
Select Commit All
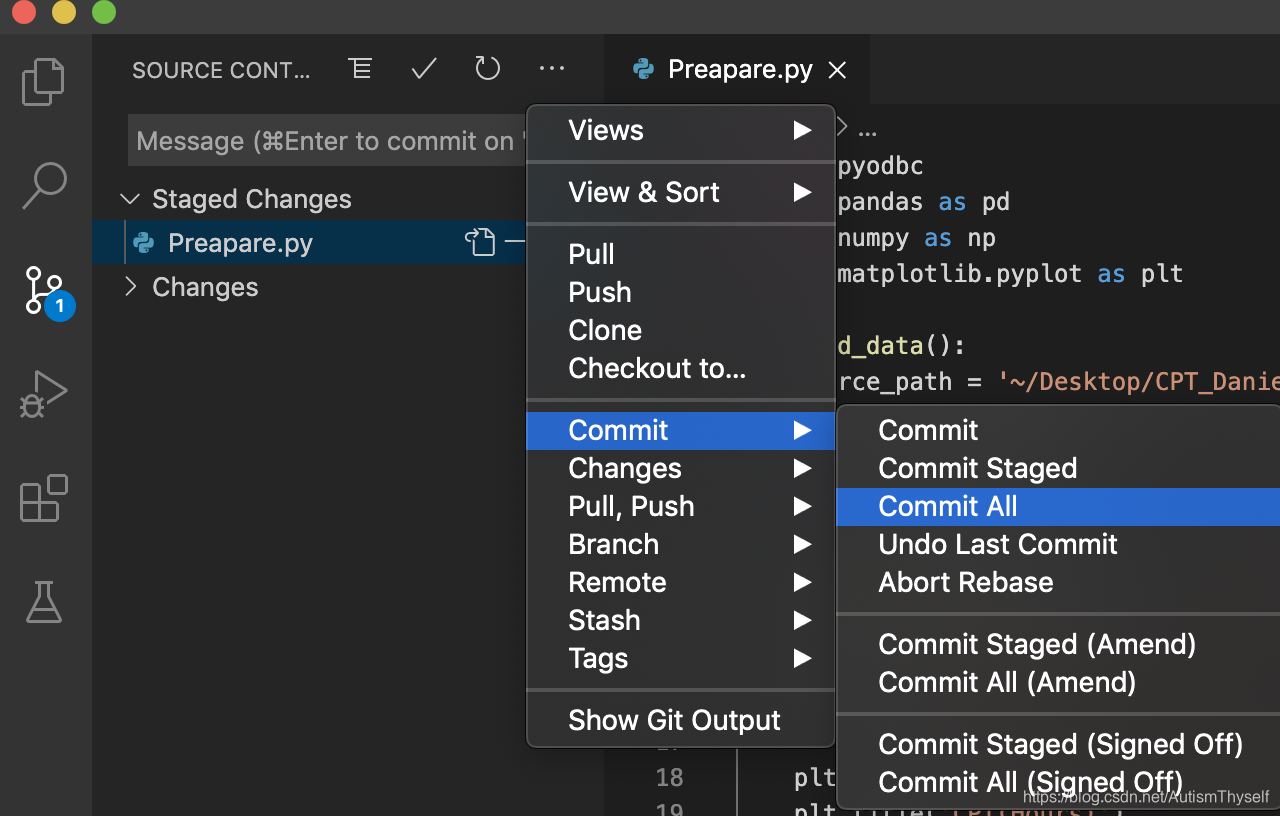tap(1058, 507)
